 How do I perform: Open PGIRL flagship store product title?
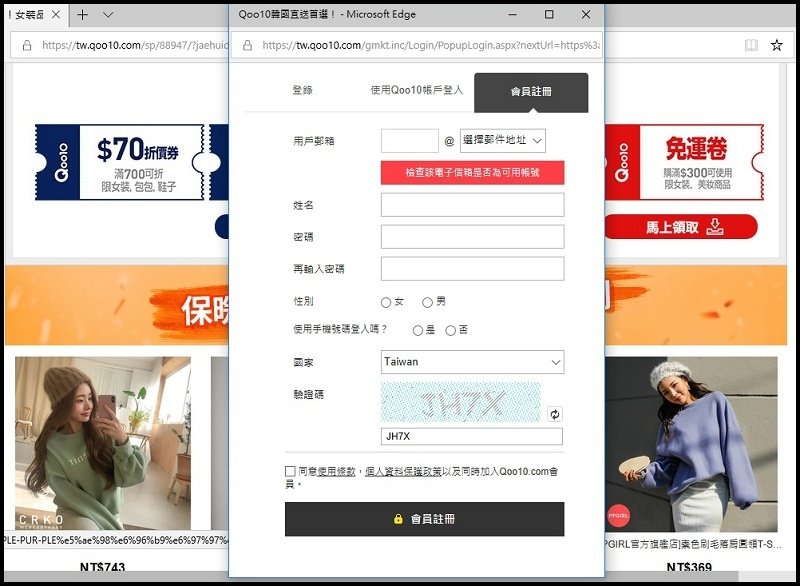(x=693, y=544)
